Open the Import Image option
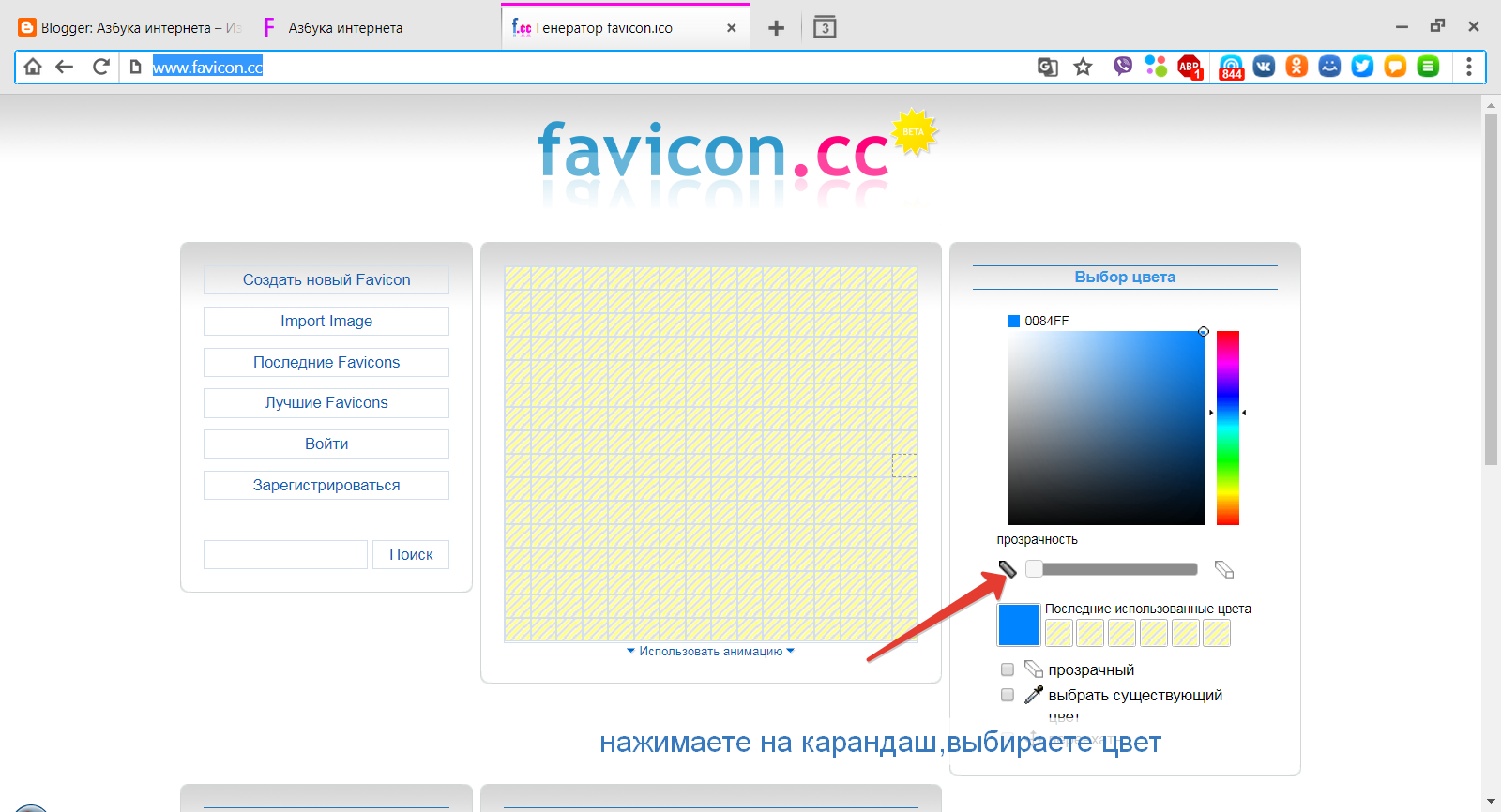 click(326, 321)
